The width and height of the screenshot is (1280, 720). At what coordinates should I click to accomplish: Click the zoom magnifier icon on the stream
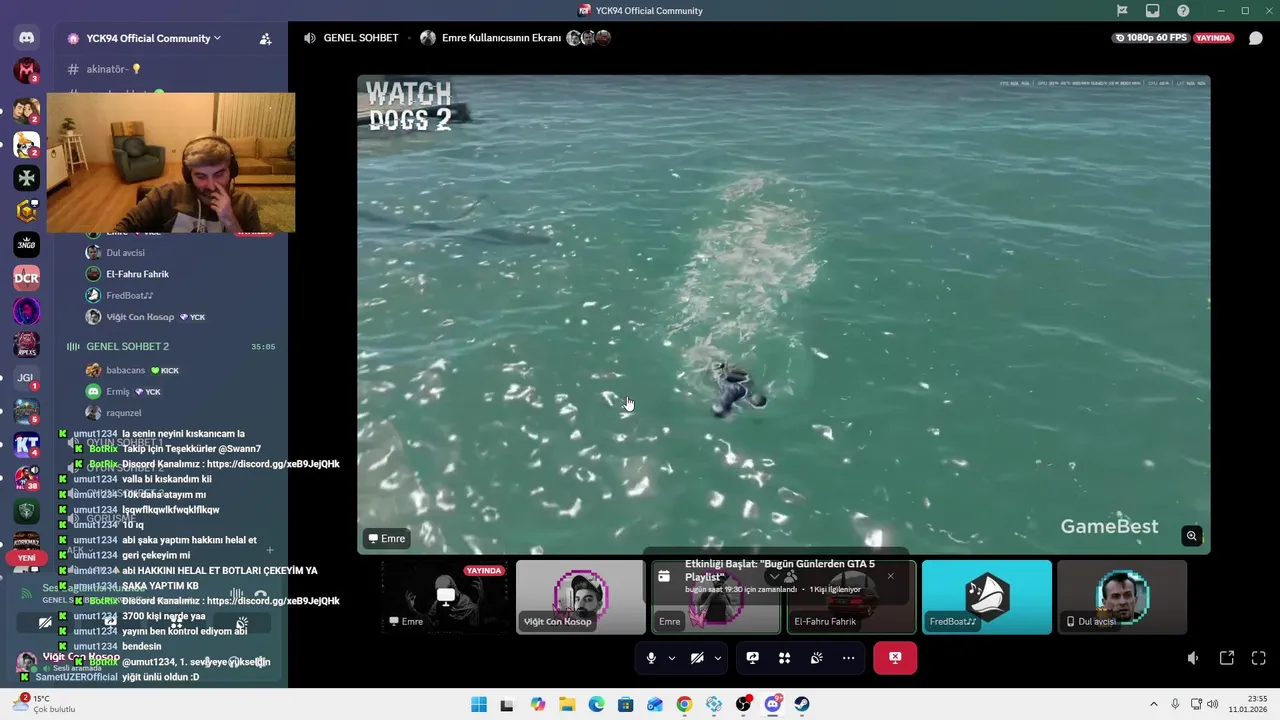click(x=1191, y=536)
